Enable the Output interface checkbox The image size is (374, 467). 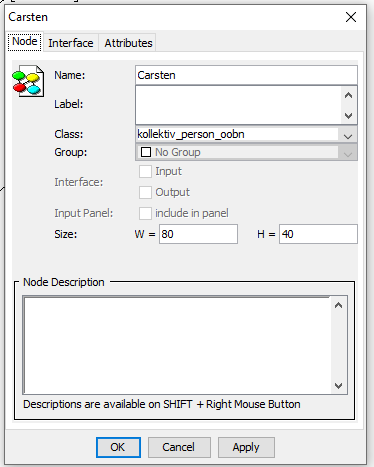[x=145, y=192]
